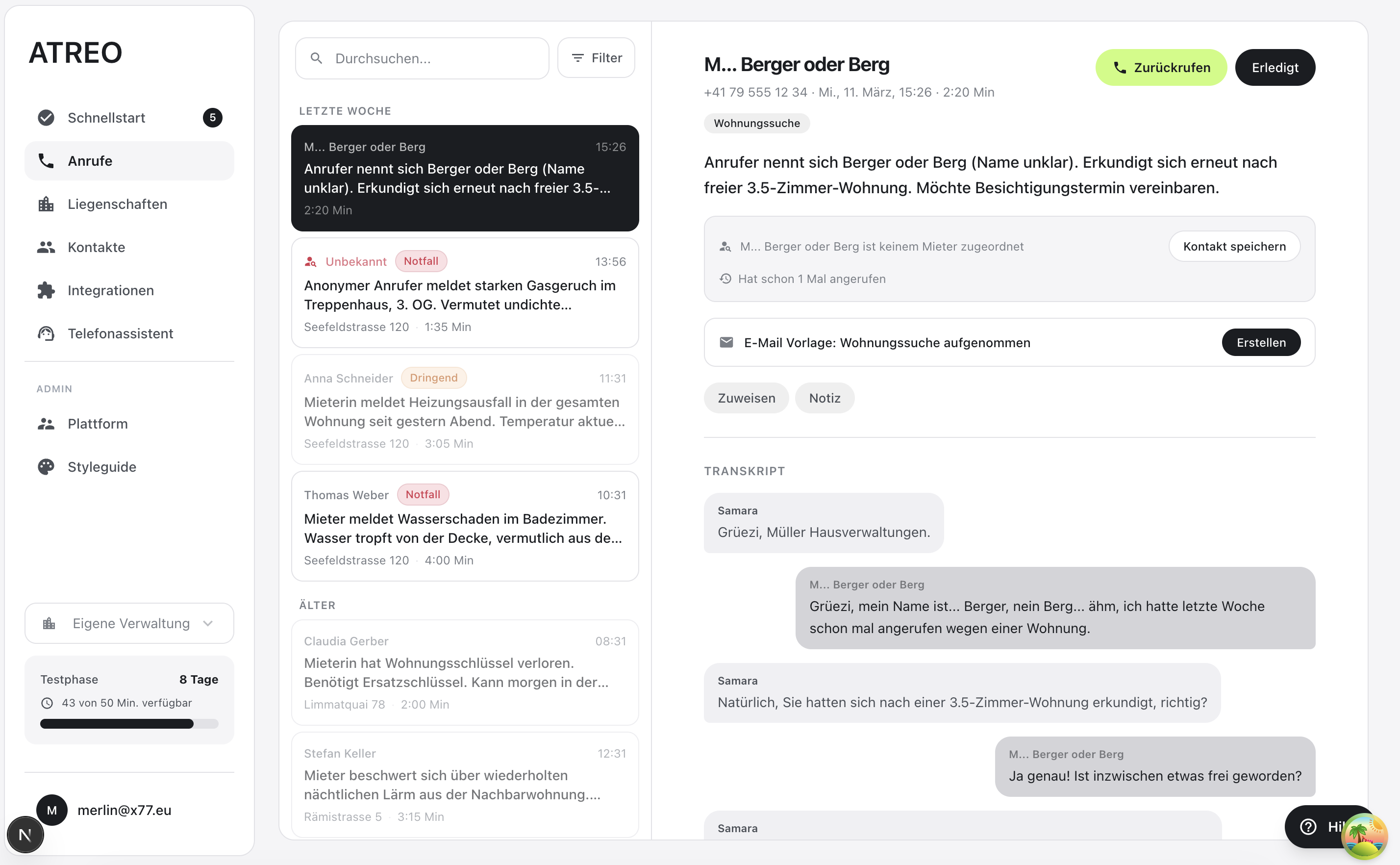Screen dimensions: 1400x865
Task: Click the Telefonassistent headset icon
Action: coord(46,333)
